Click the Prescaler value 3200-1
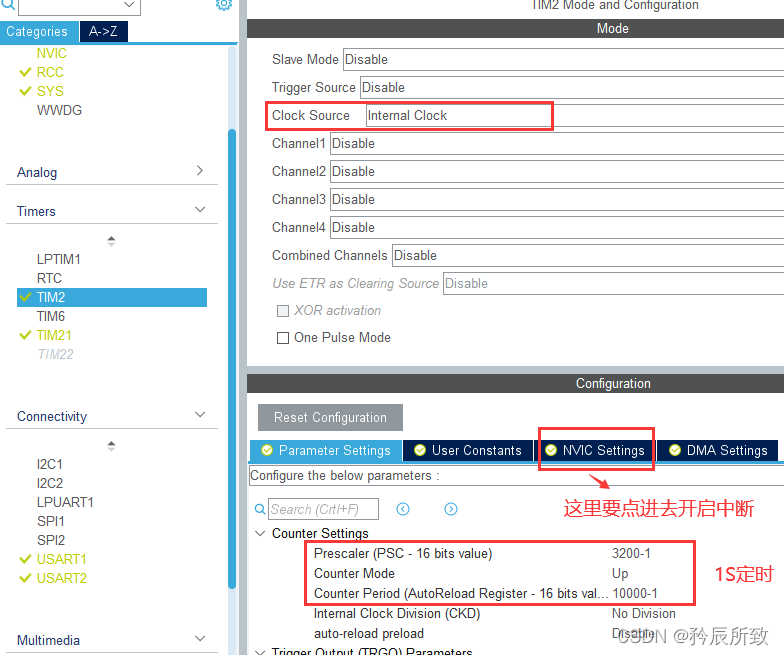This screenshot has width=784, height=655. tap(631, 554)
